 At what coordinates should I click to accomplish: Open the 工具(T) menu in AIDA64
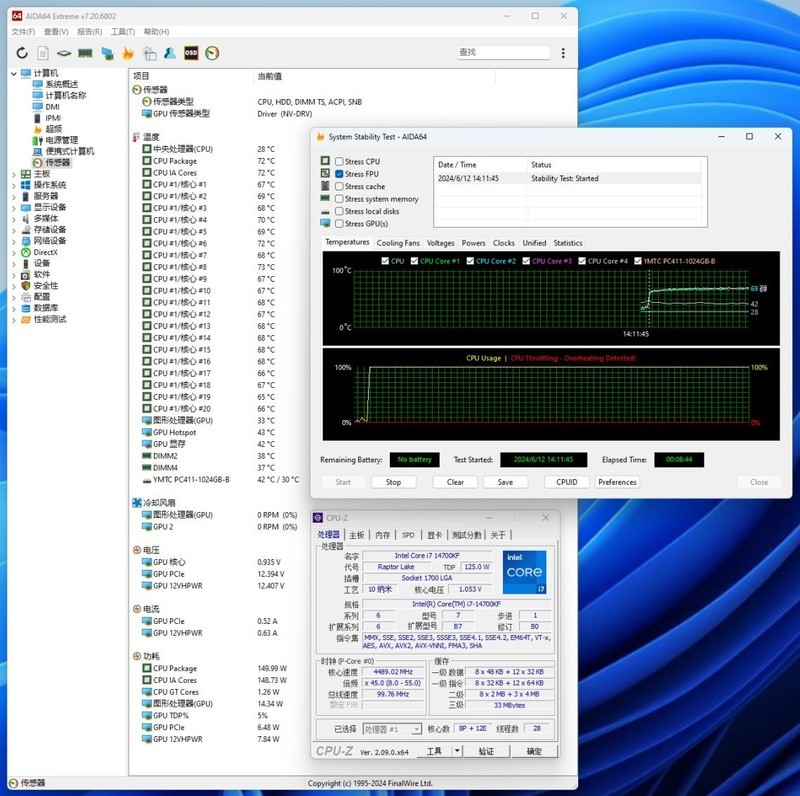click(x=122, y=32)
